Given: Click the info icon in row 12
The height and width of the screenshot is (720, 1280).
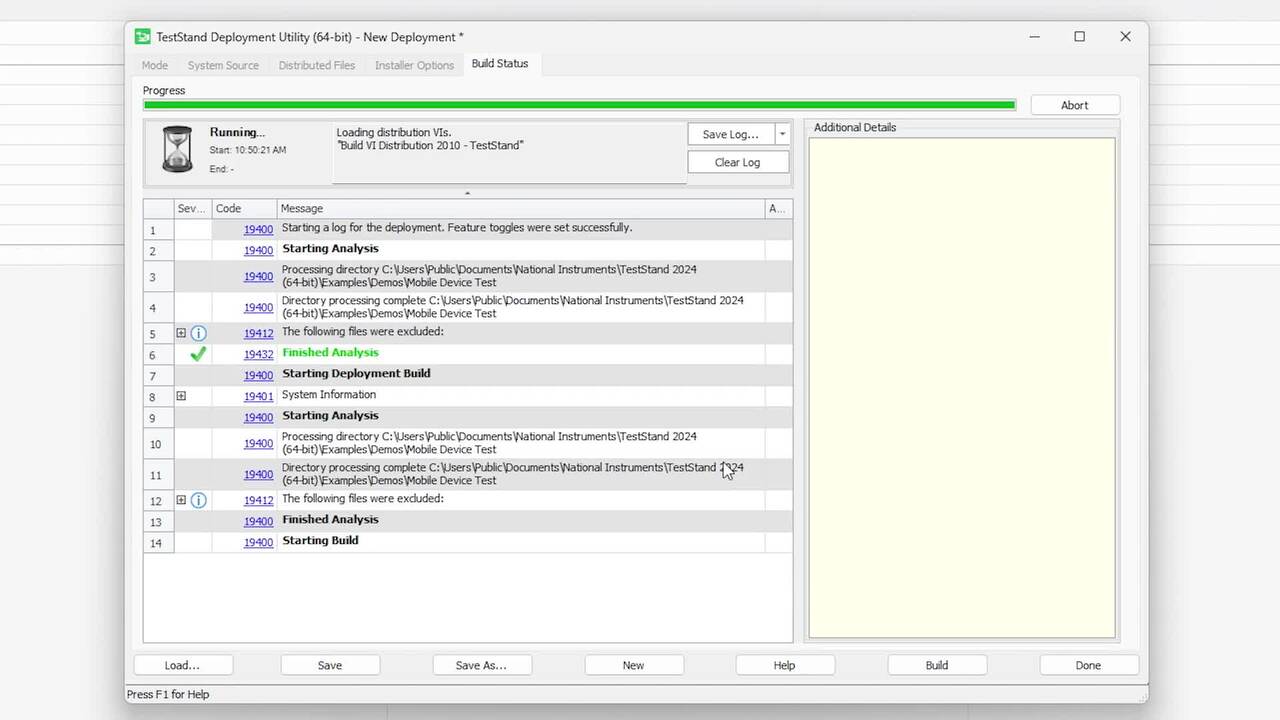Looking at the screenshot, I should pos(198,500).
